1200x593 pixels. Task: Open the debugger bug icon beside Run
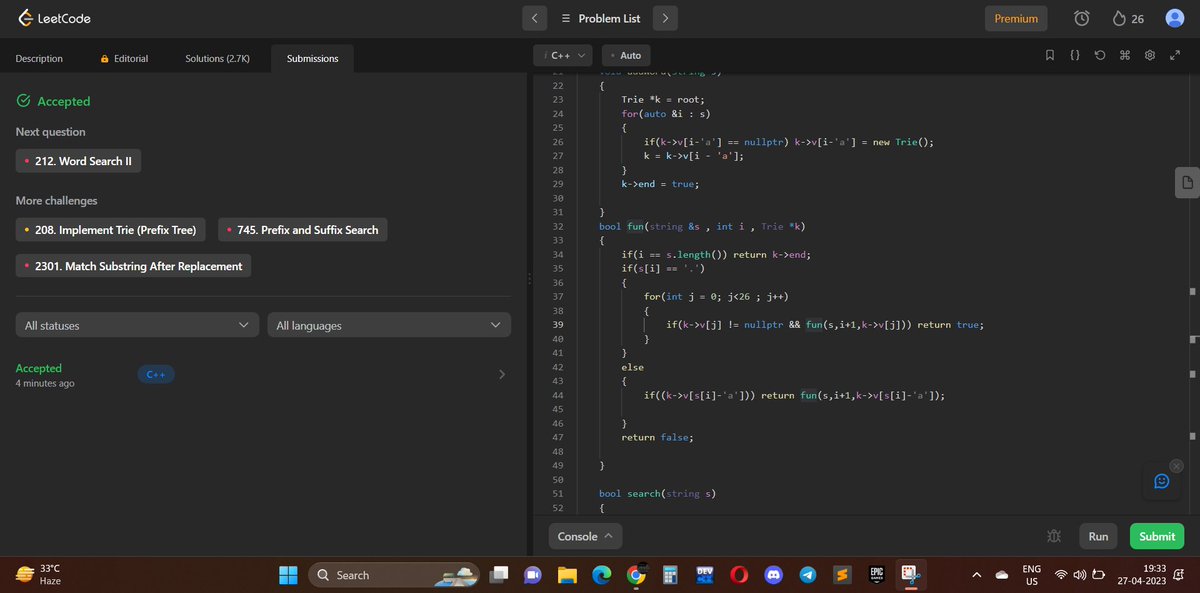[x=1053, y=536]
